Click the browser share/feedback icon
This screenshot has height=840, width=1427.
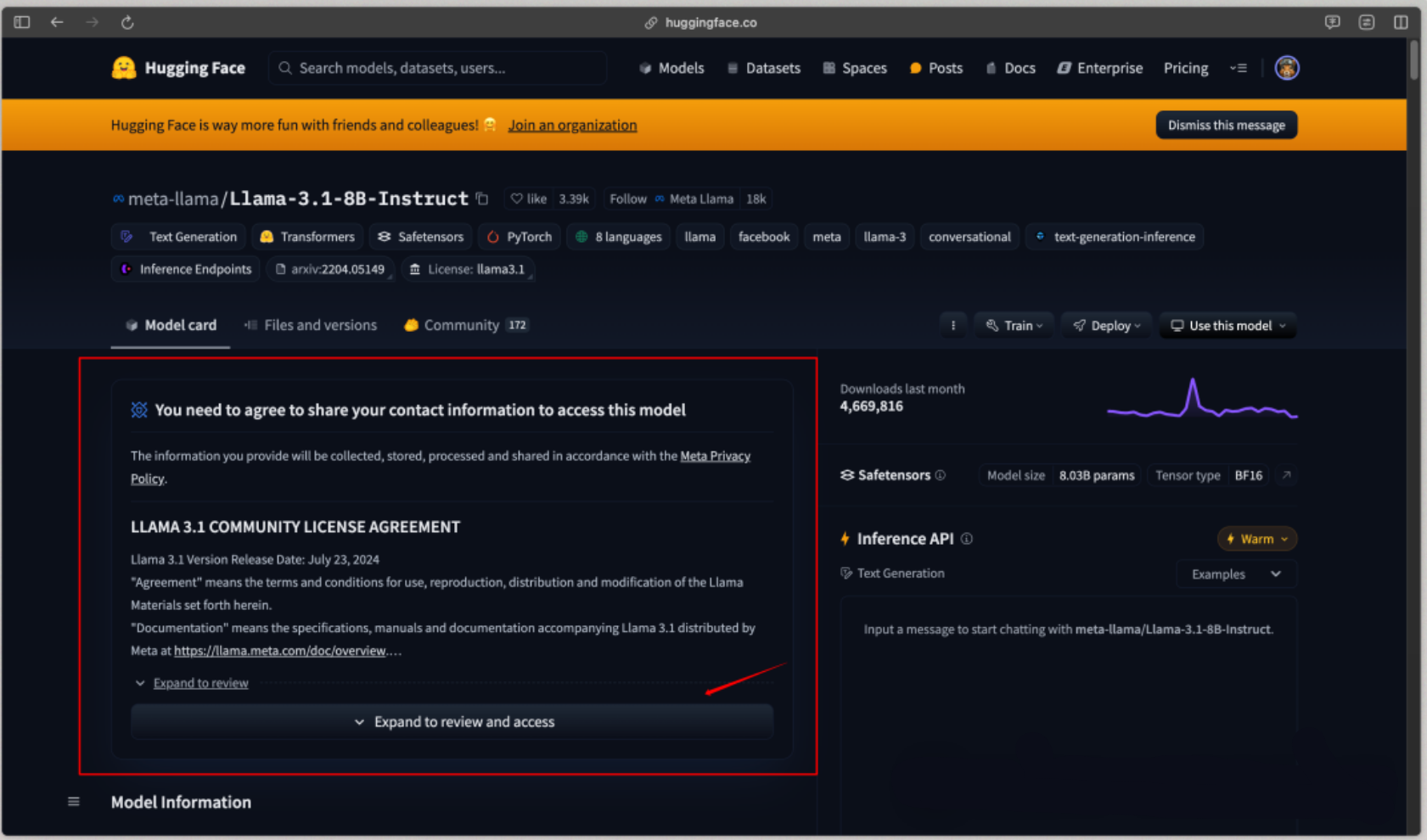[1332, 22]
